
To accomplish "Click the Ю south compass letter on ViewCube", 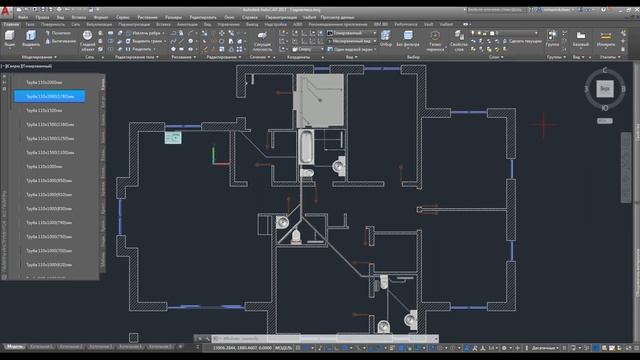I will tap(605, 108).
